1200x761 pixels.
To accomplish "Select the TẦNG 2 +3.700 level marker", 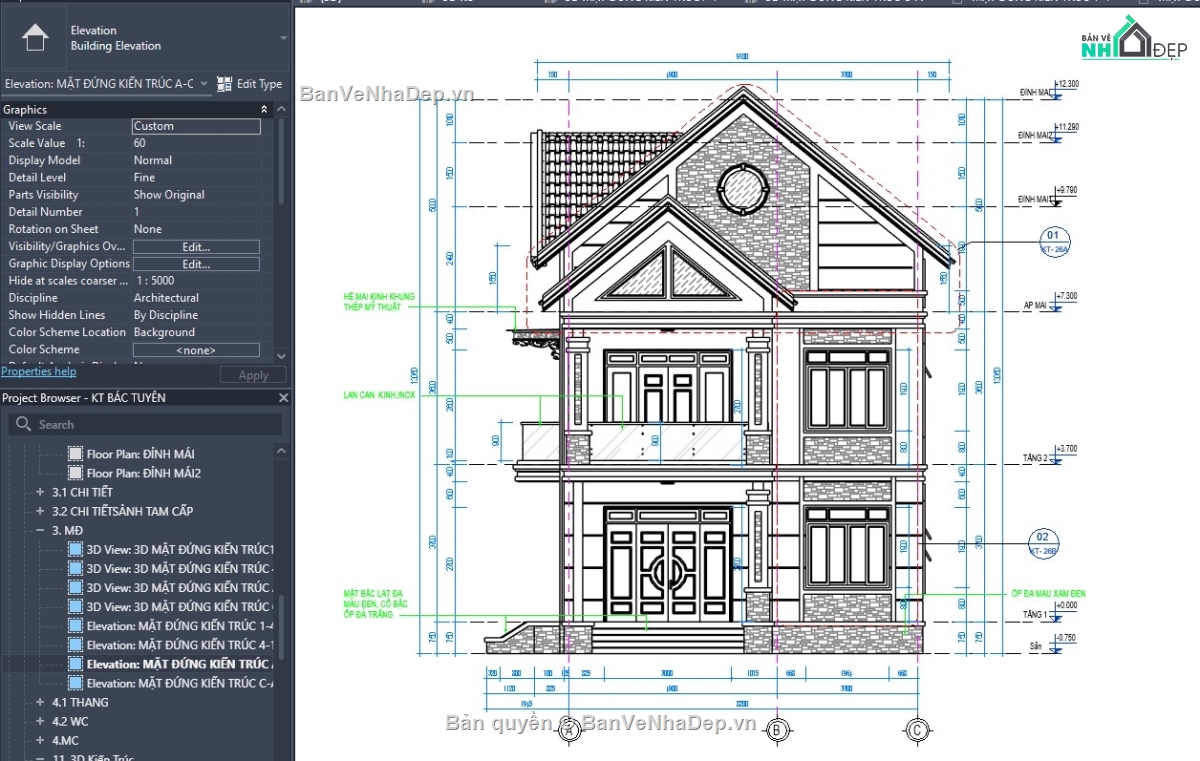I will [1050, 455].
